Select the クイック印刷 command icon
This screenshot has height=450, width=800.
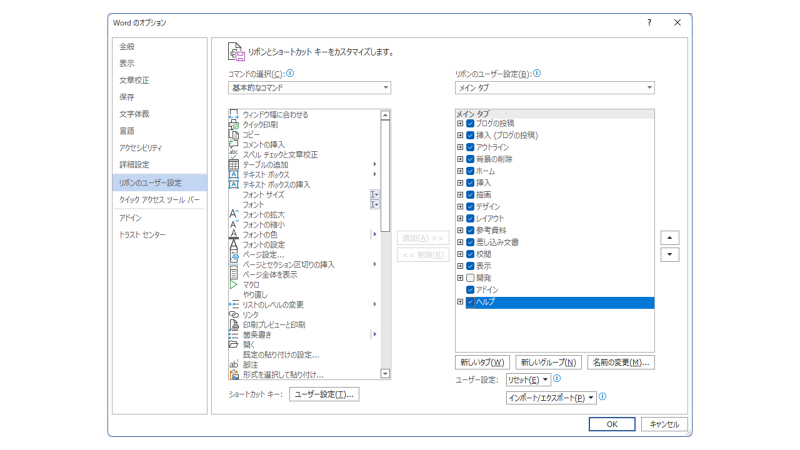point(233,124)
